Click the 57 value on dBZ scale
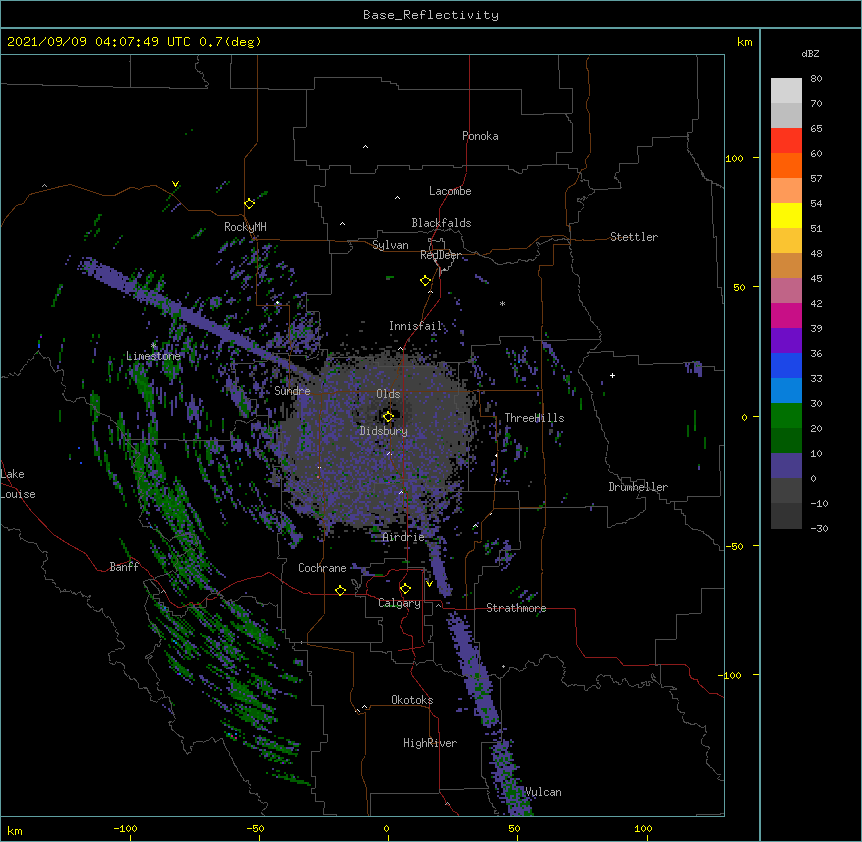862x842 pixels. tap(816, 179)
